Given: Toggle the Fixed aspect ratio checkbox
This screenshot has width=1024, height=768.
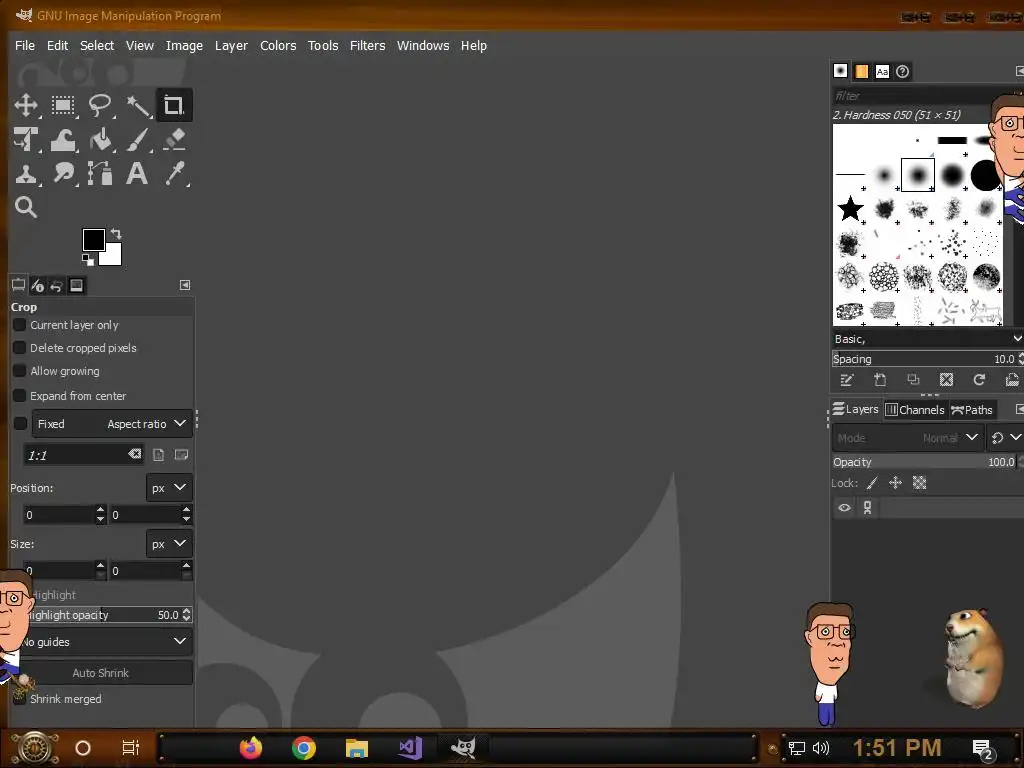Looking at the screenshot, I should (20, 423).
